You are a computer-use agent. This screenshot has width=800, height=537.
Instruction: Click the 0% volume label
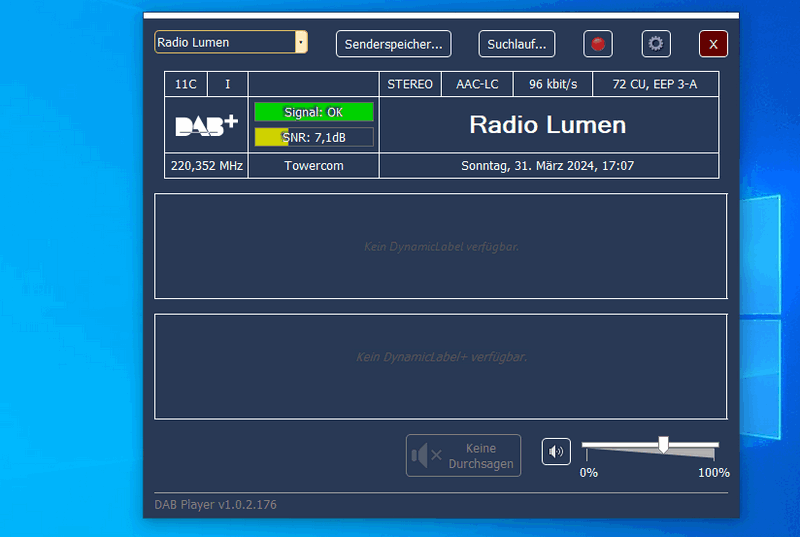pyautogui.click(x=588, y=473)
